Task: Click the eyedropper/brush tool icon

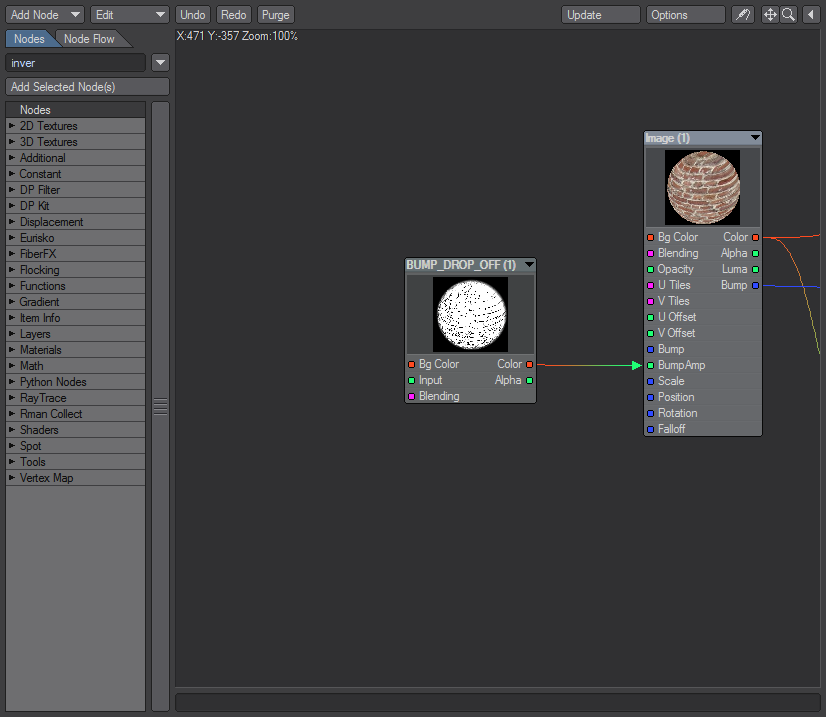Action: [x=742, y=15]
